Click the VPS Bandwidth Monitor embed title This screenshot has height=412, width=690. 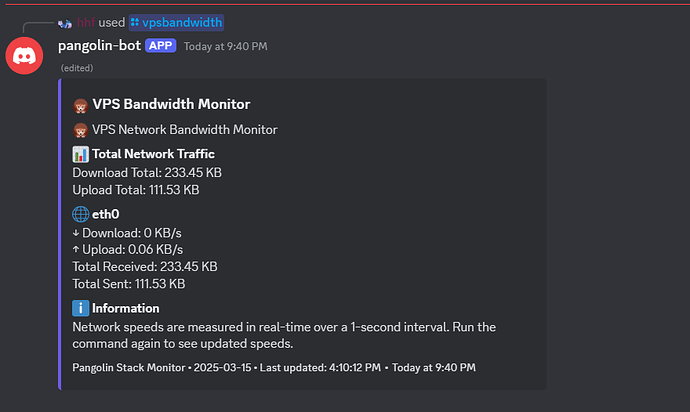pyautogui.click(x=171, y=104)
